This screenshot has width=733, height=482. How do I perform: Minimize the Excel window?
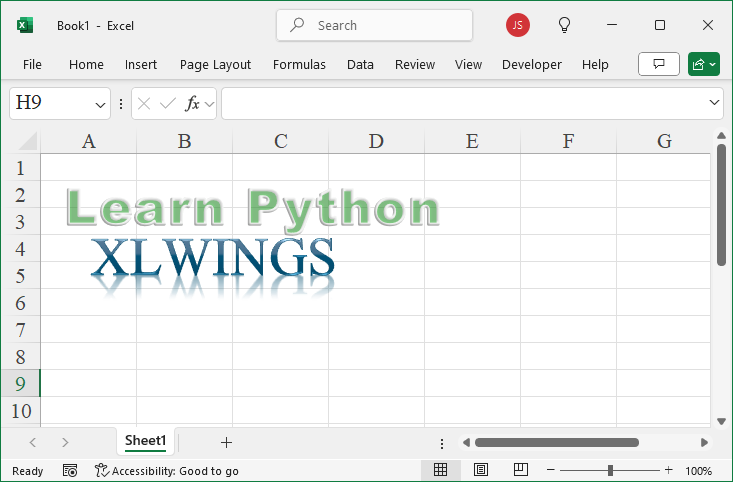[611, 25]
